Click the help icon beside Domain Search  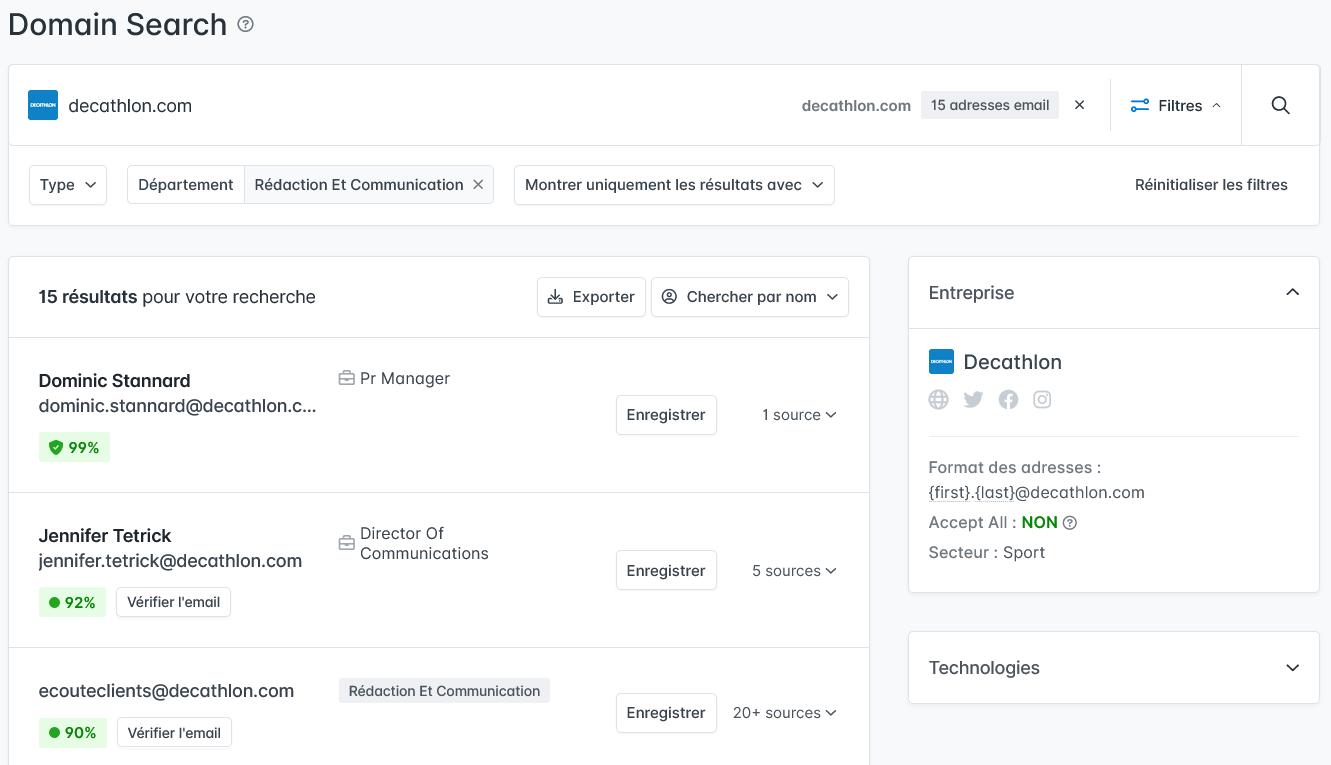point(245,24)
